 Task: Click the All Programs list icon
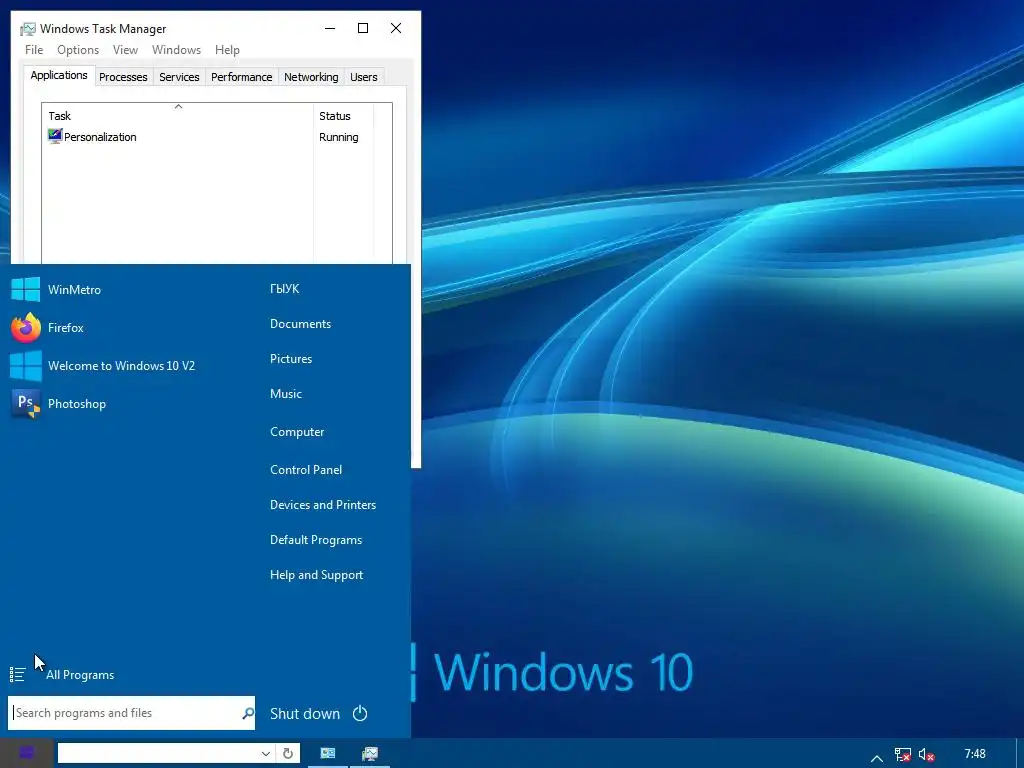(x=18, y=675)
